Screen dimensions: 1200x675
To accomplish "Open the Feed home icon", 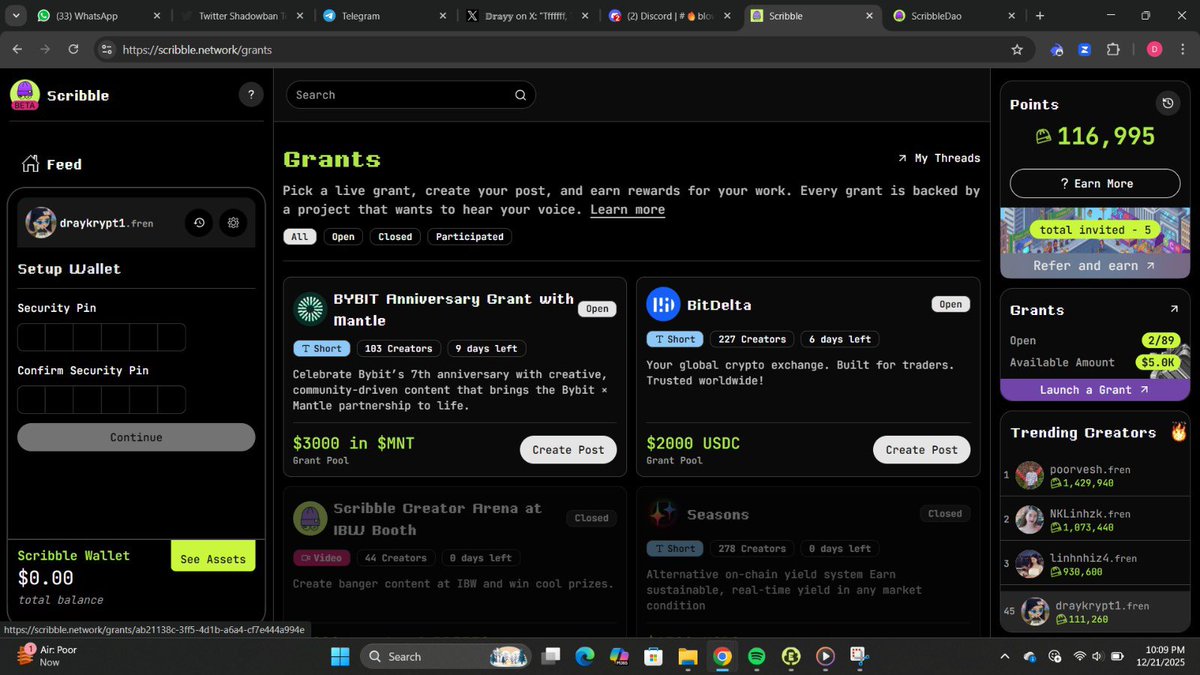I will (x=31, y=164).
